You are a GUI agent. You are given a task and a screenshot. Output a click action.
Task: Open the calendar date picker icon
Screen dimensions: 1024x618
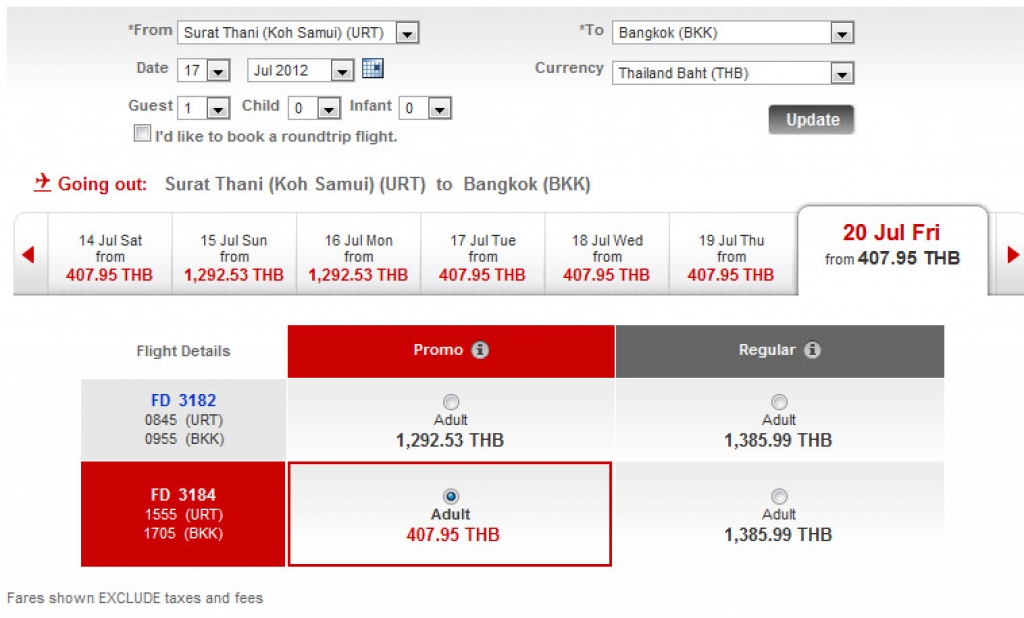pyautogui.click(x=373, y=69)
